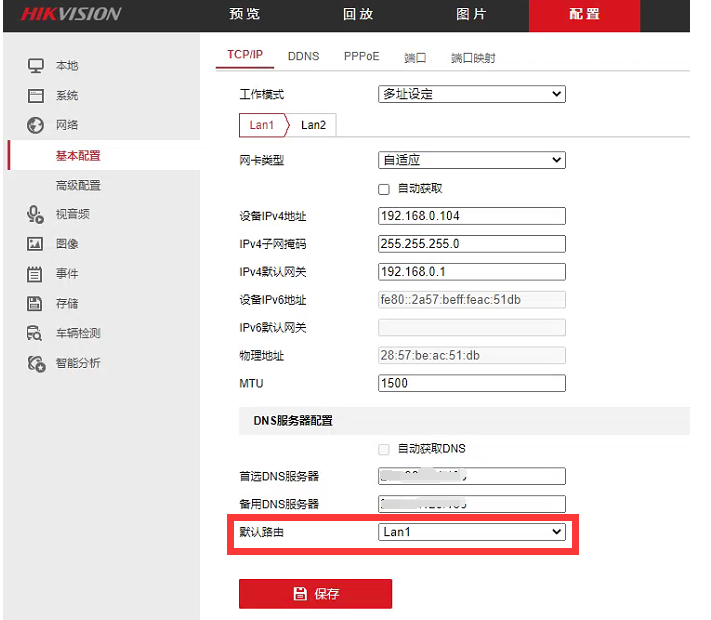Switch to the 回放 playback tab
Image resolution: width=711 pixels, height=620 pixels.
(x=358, y=14)
